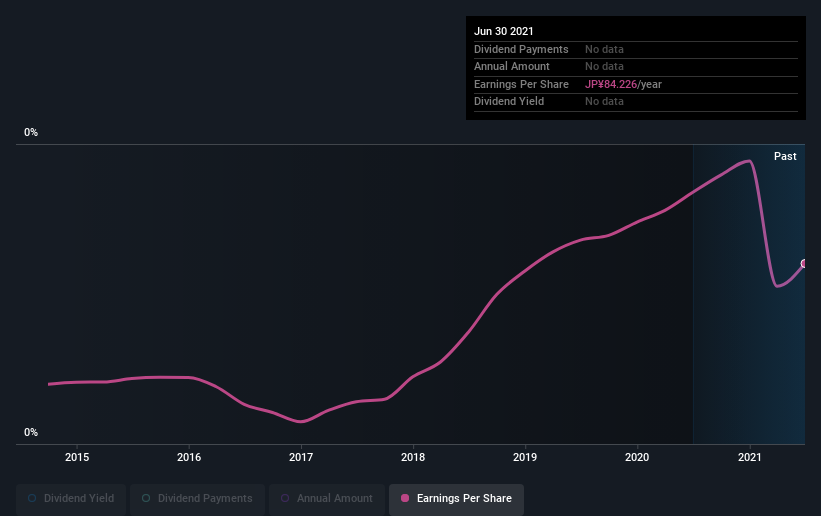Click the 2016 axis label
Screen dimensions: 821x516
[x=189, y=457]
